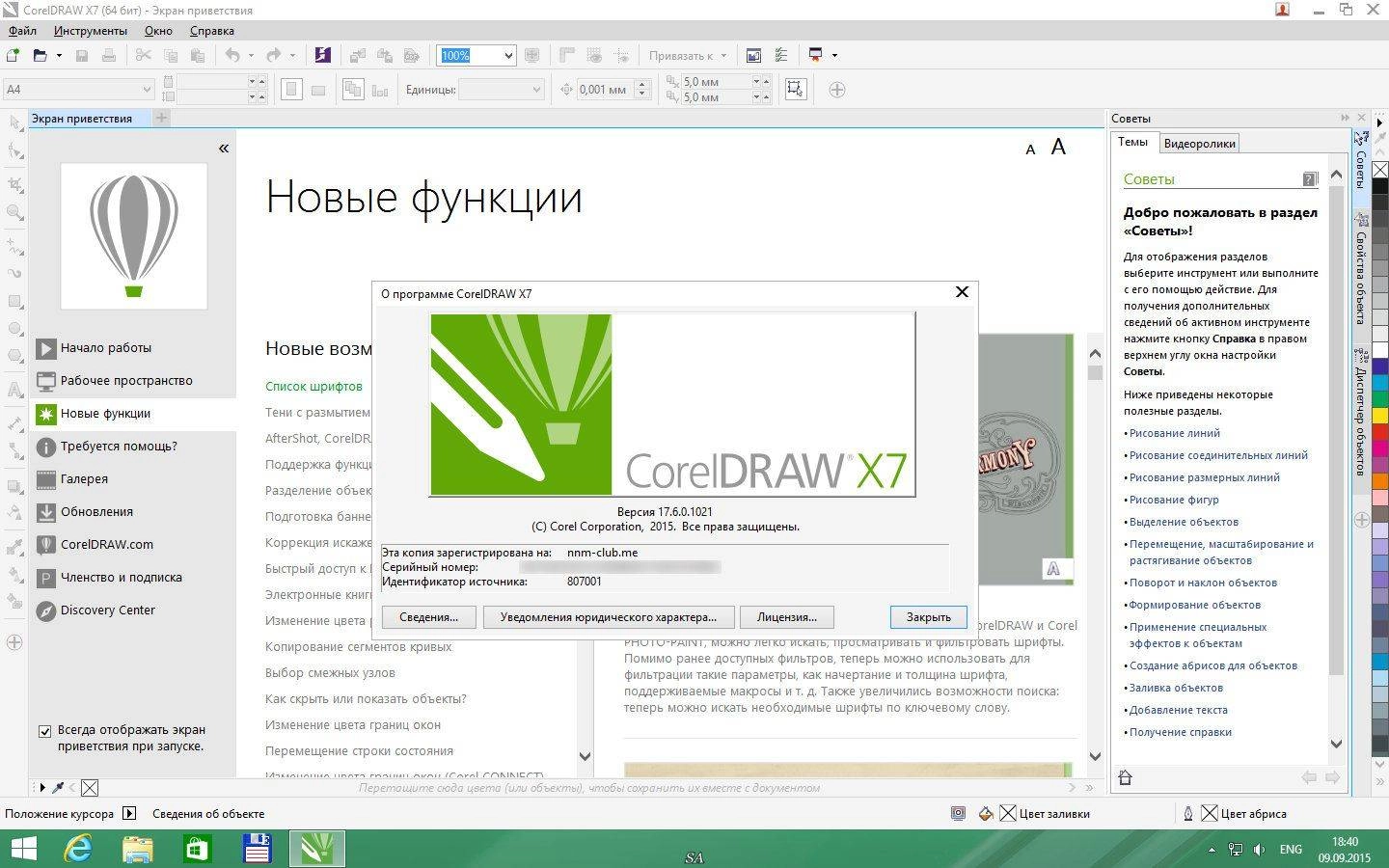
Task: Click the balloon logo thumbnail in sidebar
Action: (x=134, y=236)
